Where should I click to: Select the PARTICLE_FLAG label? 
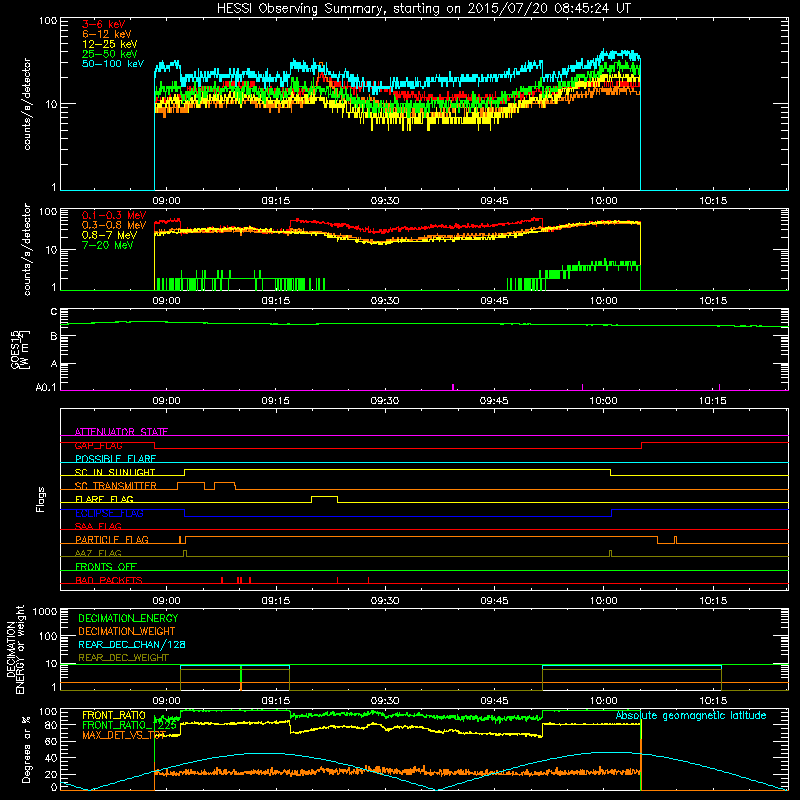click(x=112, y=539)
